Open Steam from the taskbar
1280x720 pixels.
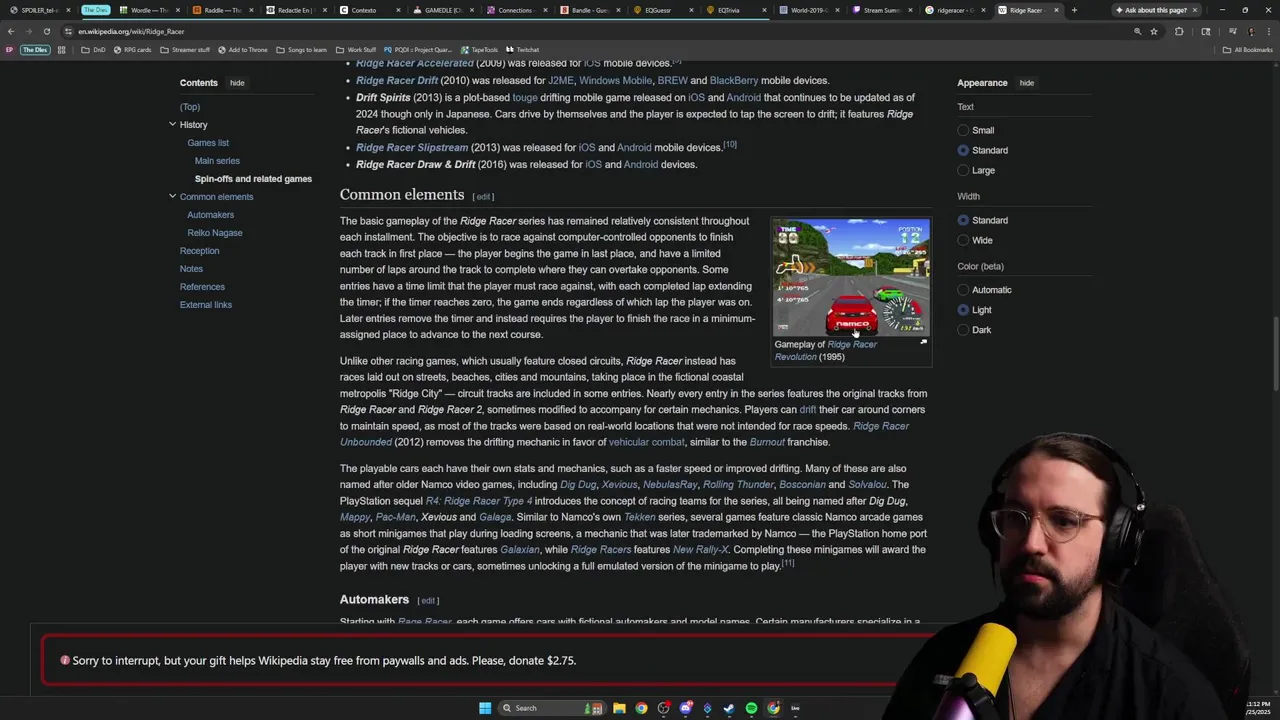point(729,708)
